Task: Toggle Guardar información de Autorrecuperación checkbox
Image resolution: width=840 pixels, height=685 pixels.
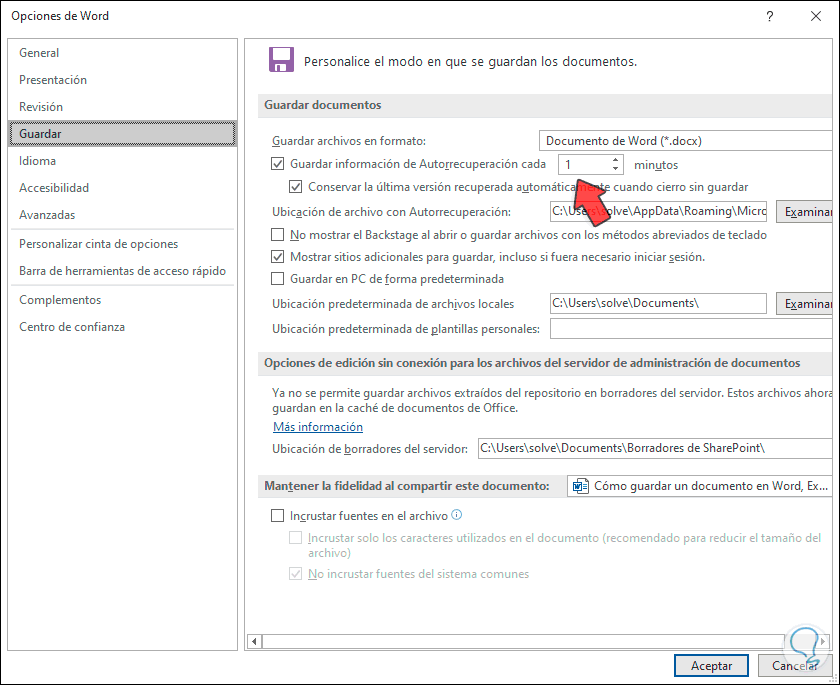Action: (x=277, y=164)
